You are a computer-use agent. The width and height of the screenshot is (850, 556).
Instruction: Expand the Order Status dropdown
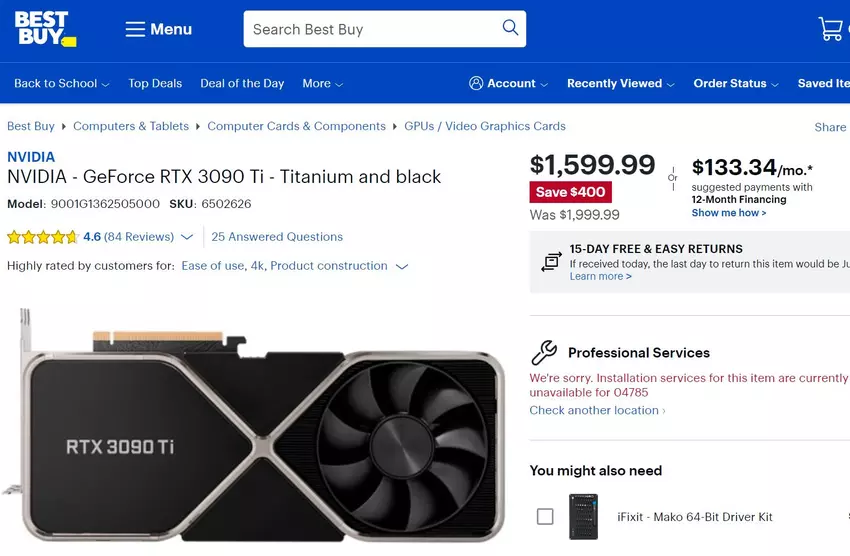click(736, 83)
